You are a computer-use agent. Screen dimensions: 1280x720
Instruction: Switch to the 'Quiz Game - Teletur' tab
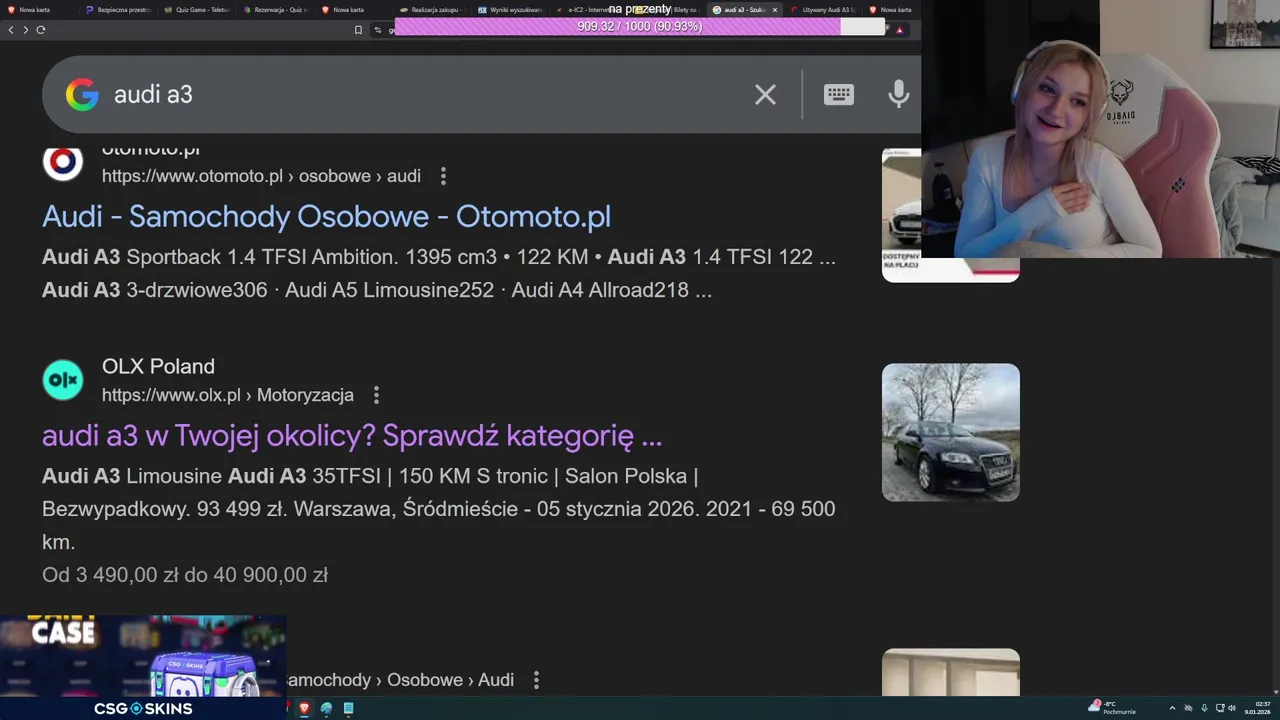point(196,10)
